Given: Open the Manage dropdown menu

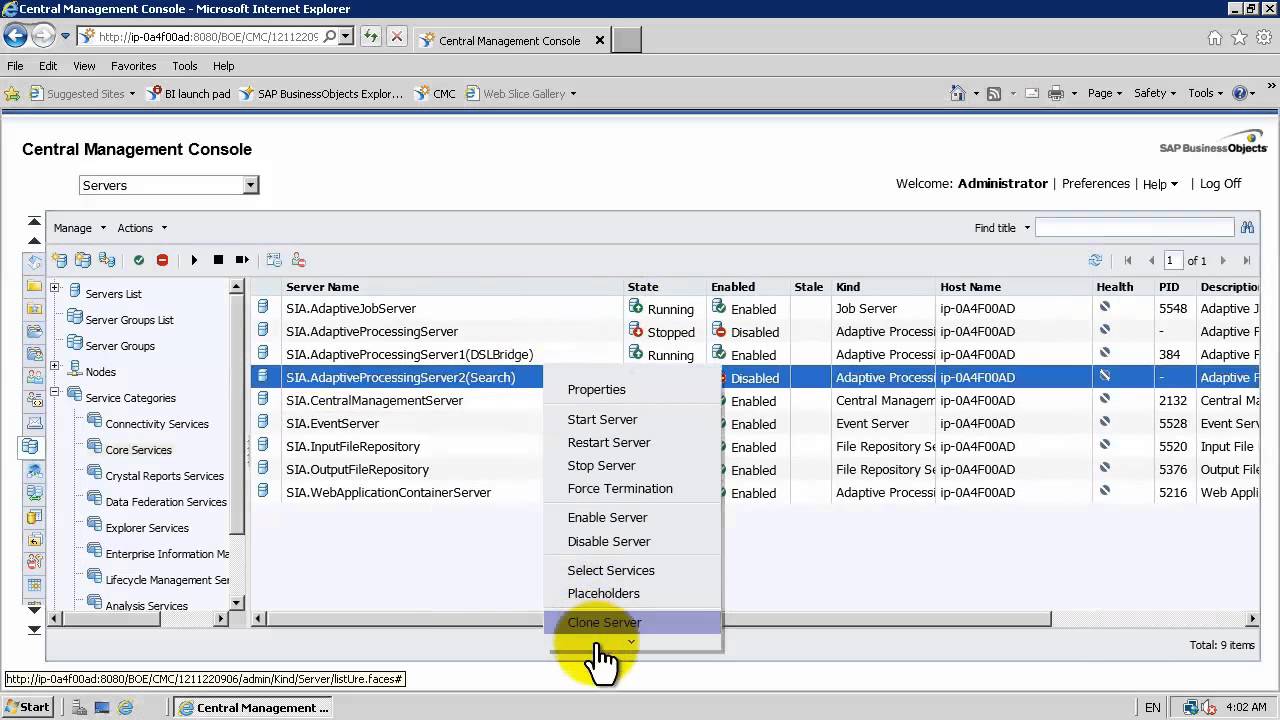Looking at the screenshot, I should coord(79,228).
